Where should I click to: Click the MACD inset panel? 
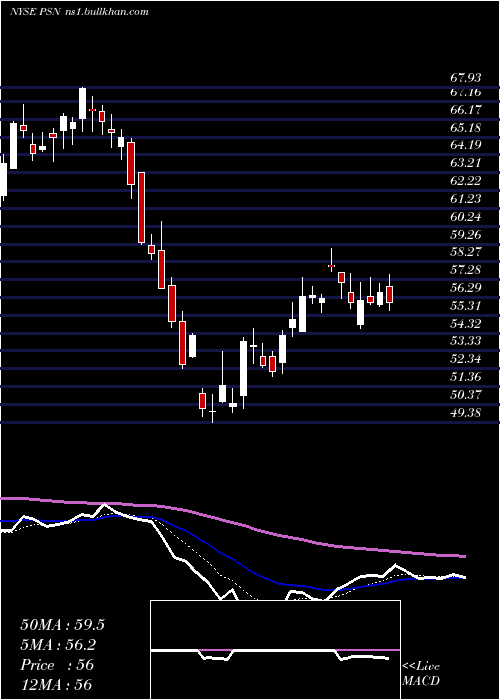point(275,650)
